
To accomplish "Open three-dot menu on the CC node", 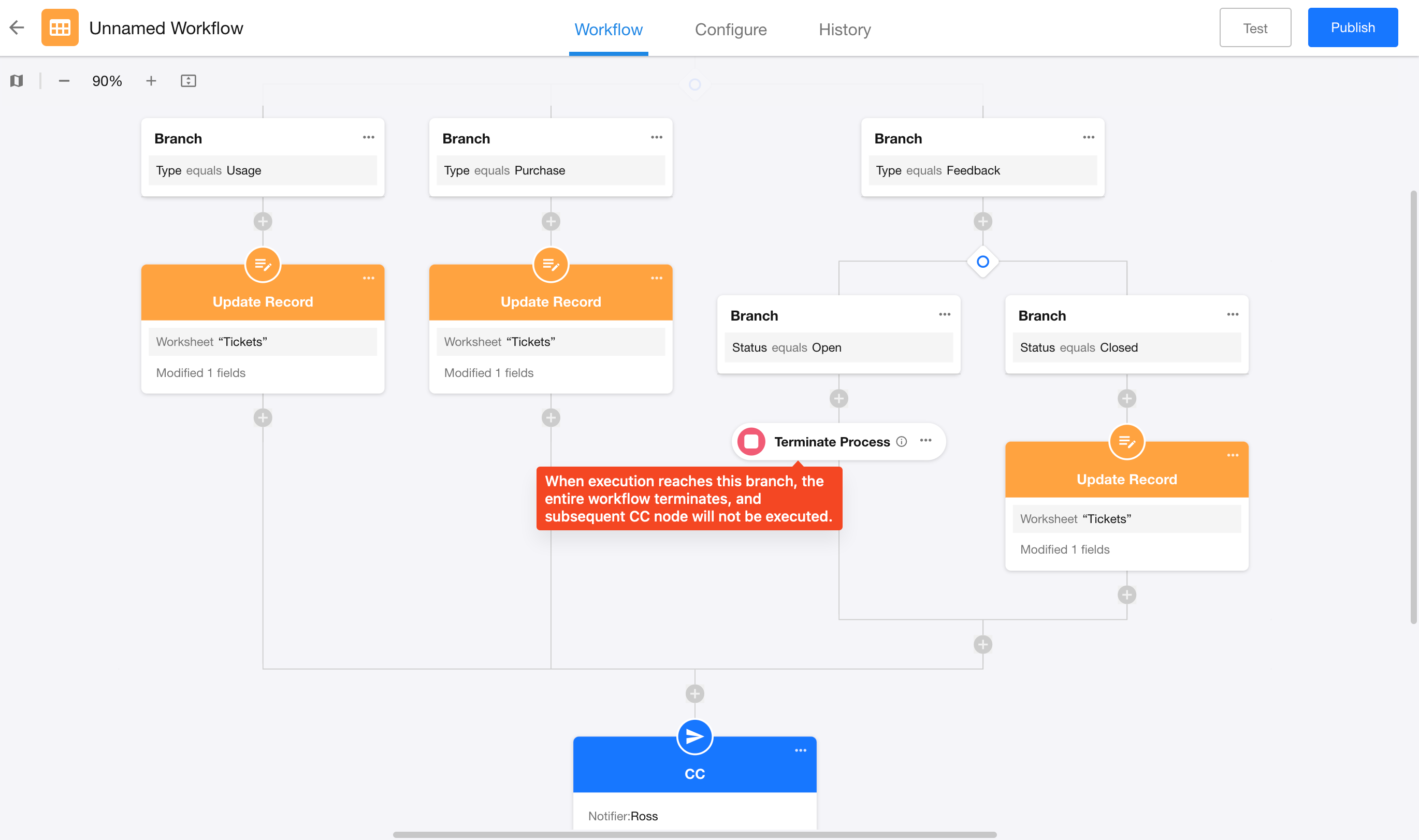I will click(800, 750).
